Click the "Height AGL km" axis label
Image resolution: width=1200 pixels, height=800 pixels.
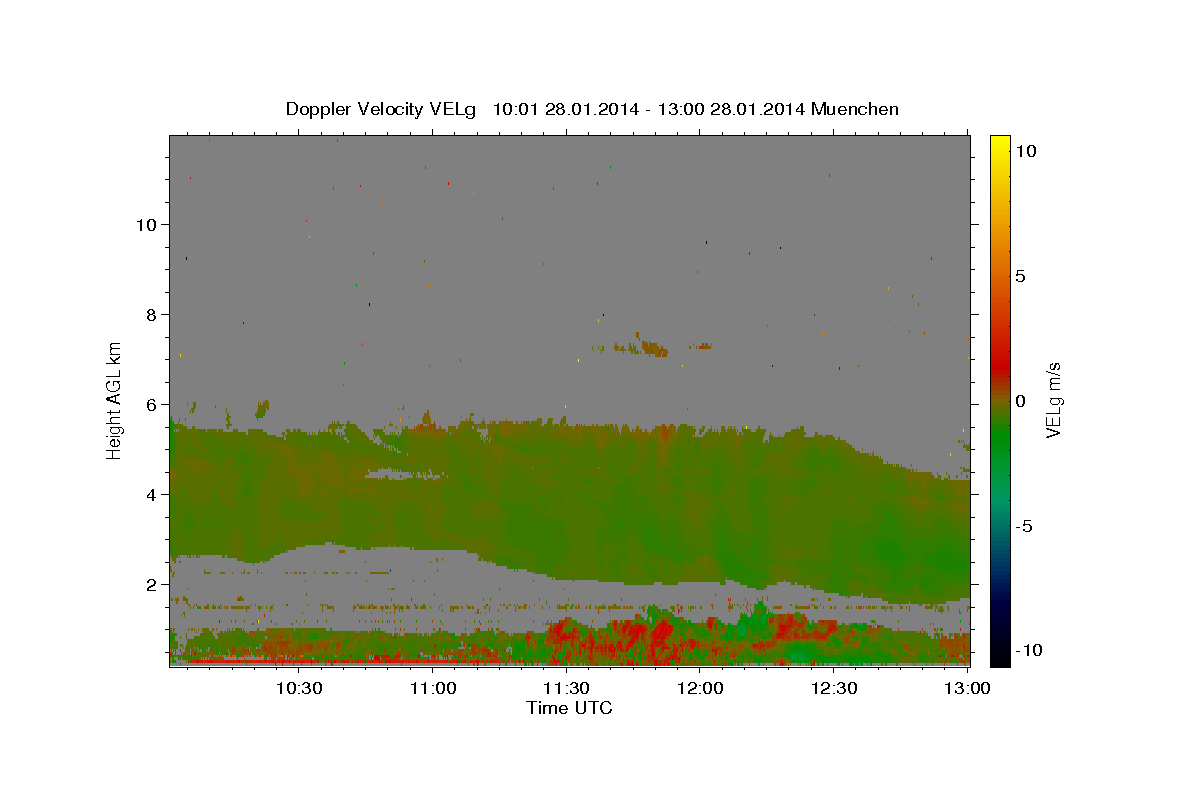(115, 399)
